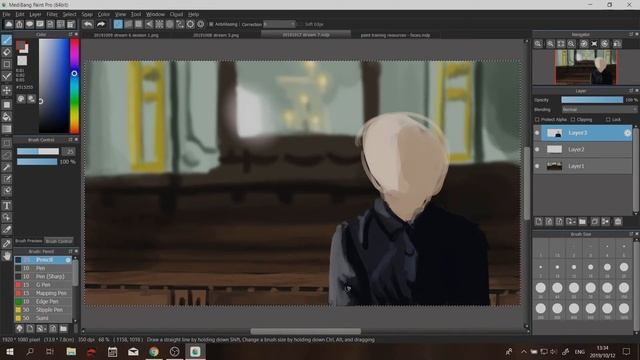This screenshot has width=640, height=360.
Task: Click the Undo arrow in the toolbar
Action: (x=88, y=24)
